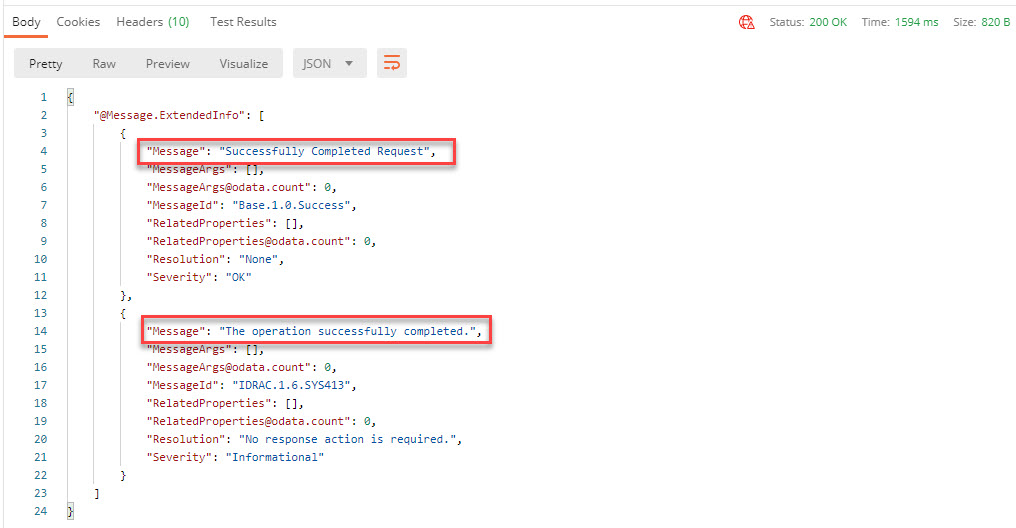This screenshot has width=1016, height=528.
Task: Open the JSON format dropdown
Action: coord(329,64)
